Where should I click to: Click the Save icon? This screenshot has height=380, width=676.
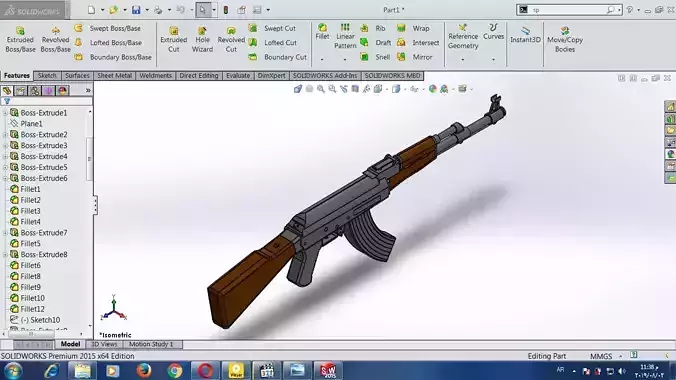pyautogui.click(x=136, y=10)
